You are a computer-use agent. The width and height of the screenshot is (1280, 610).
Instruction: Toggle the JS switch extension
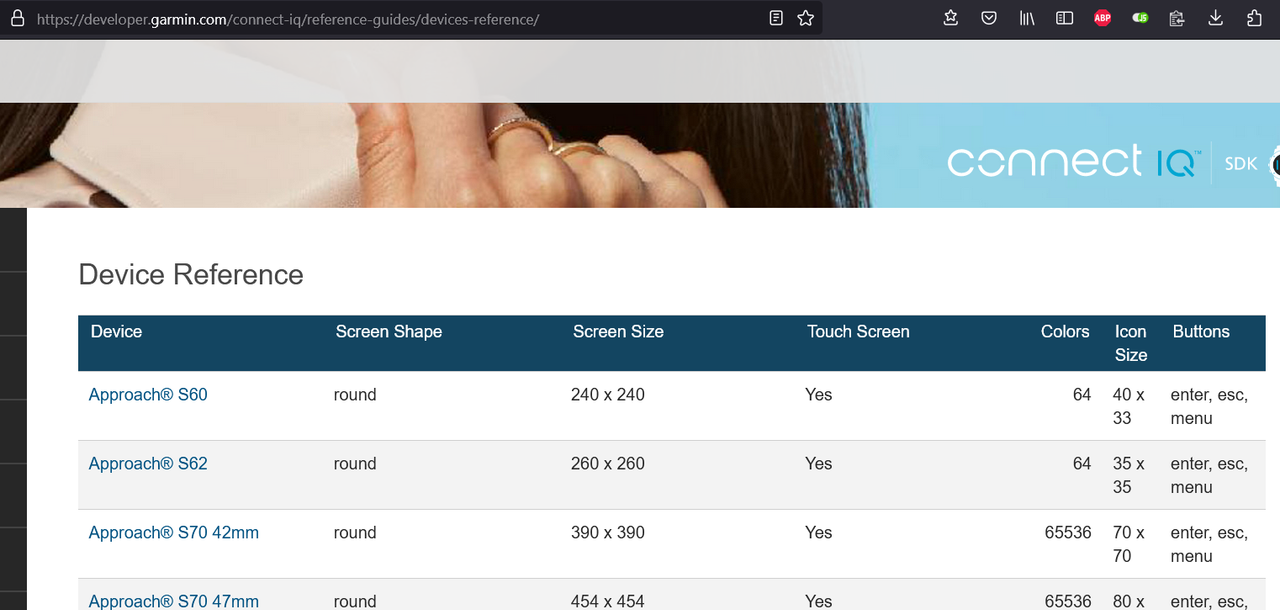[1140, 18]
